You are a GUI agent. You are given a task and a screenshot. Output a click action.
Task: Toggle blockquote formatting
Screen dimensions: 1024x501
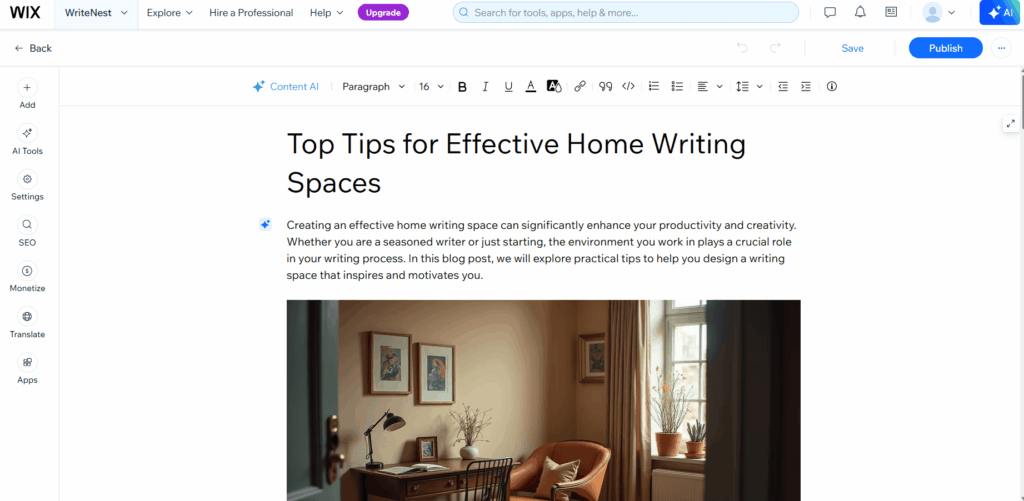click(605, 86)
